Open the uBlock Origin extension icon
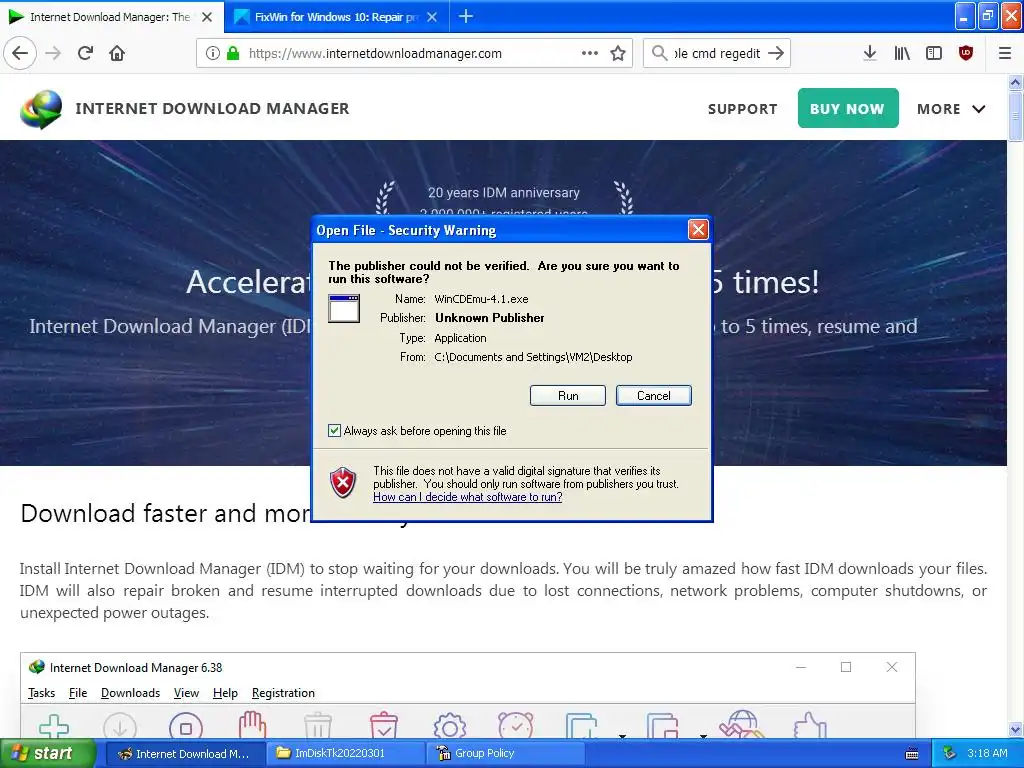The width and height of the screenshot is (1024, 768). pyautogui.click(x=966, y=53)
